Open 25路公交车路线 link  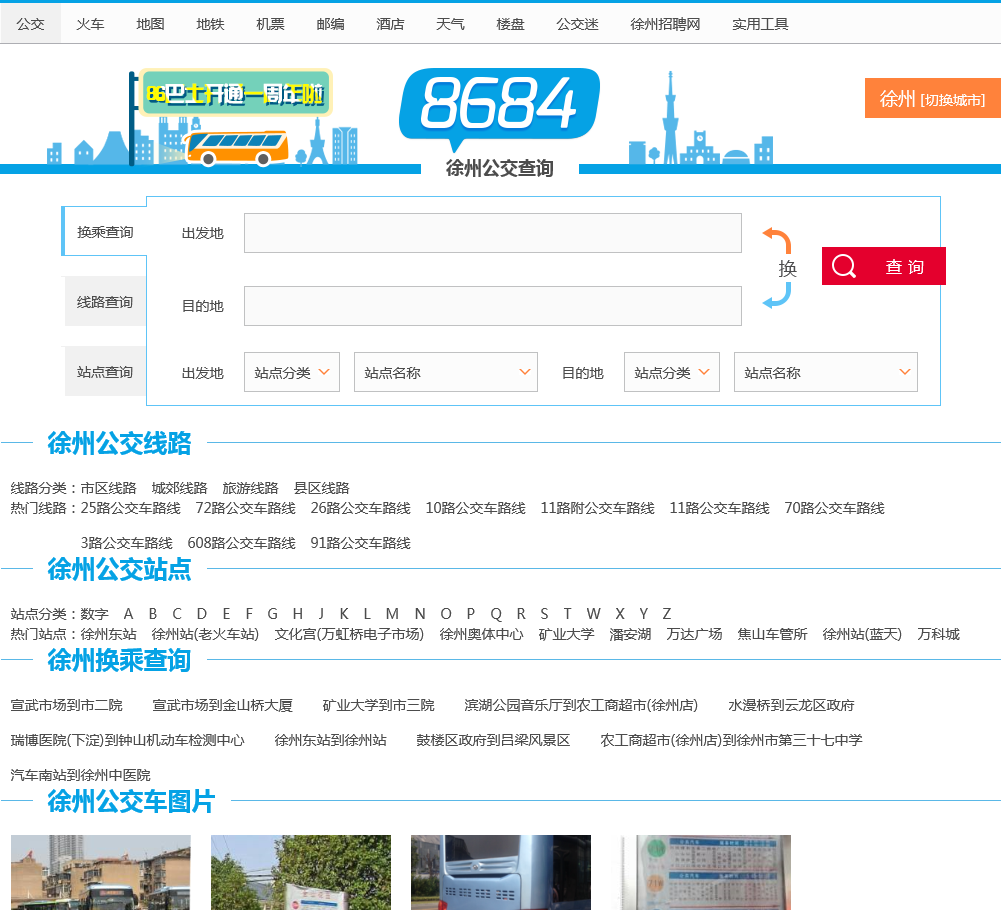pos(130,508)
